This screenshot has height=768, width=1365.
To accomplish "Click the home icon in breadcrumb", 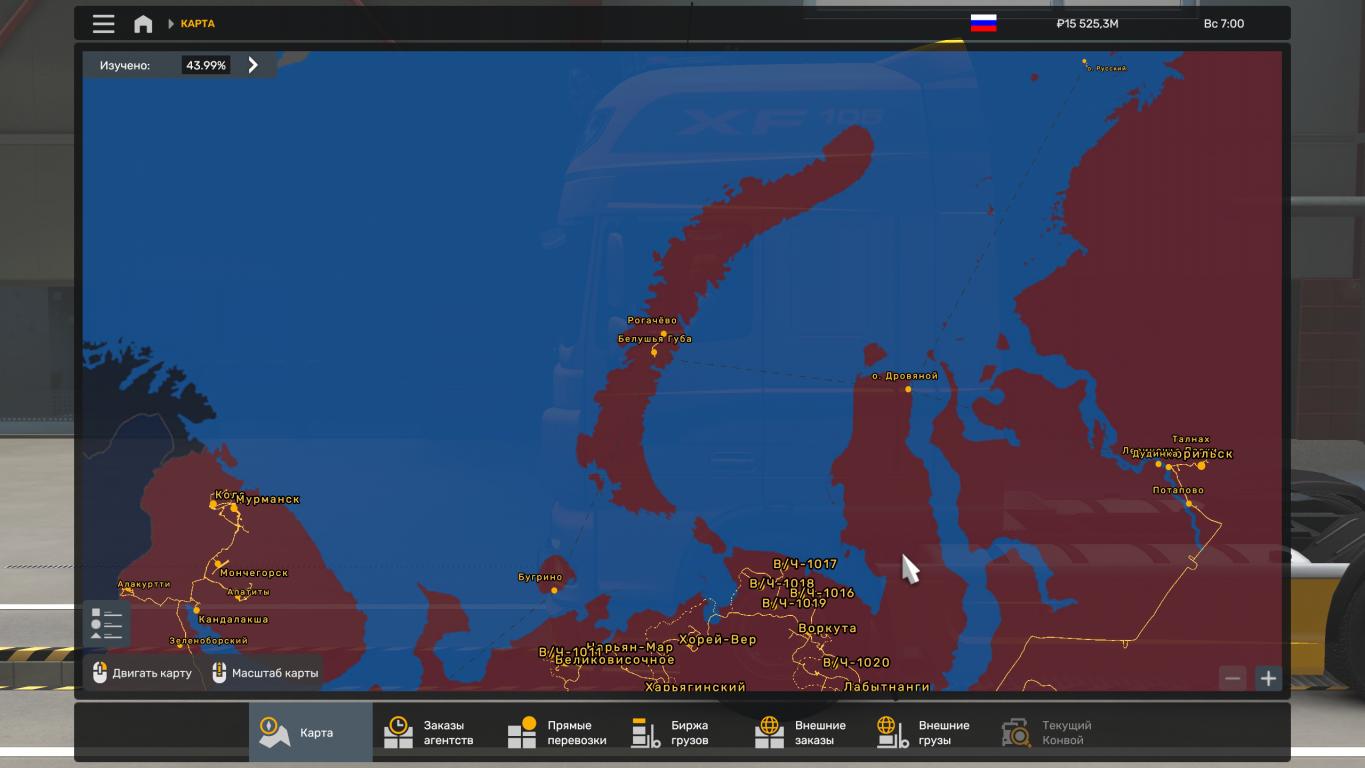I will tap(143, 24).
